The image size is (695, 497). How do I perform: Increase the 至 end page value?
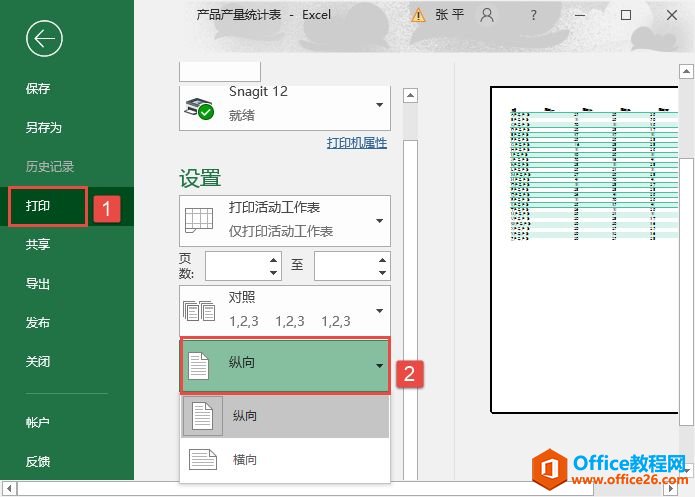tap(383, 260)
